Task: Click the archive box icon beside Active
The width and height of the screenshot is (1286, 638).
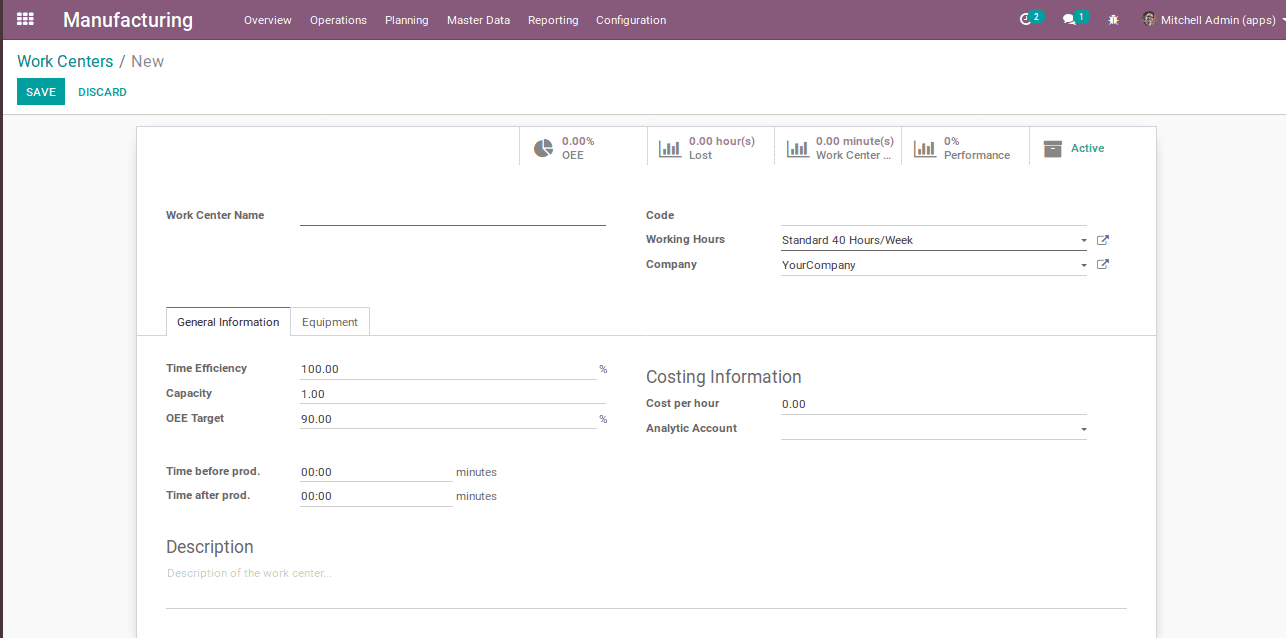Action: pos(1052,148)
